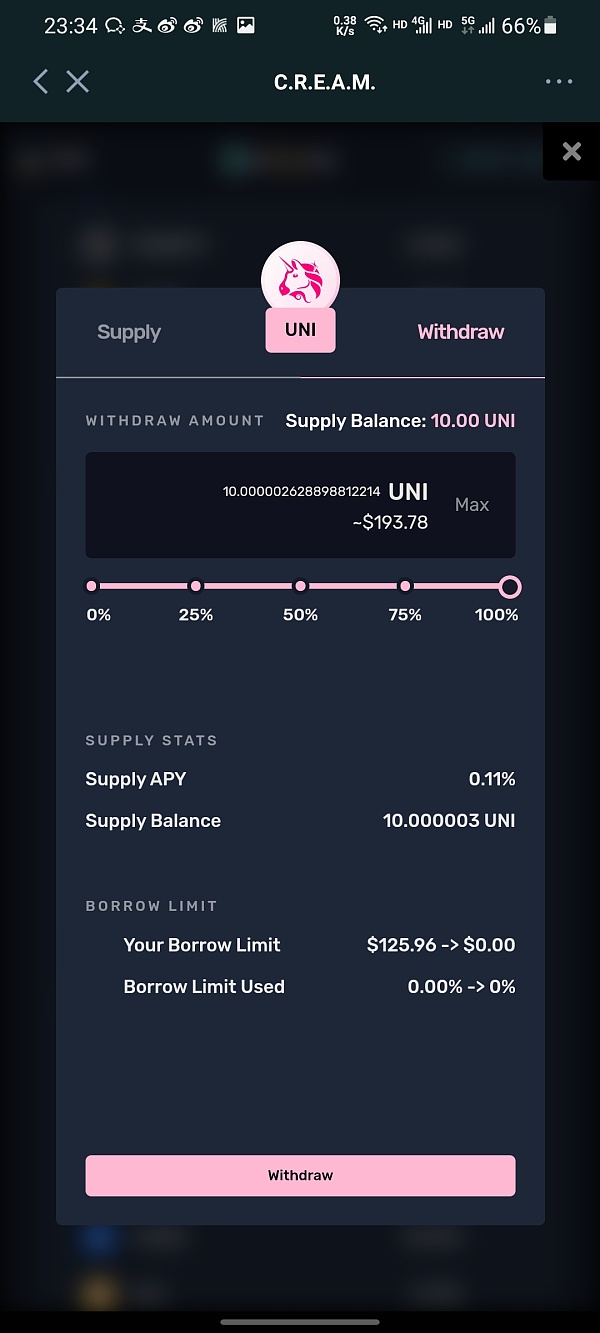Close the browser page with X icon
Screen dimensions: 600x1333
click(x=78, y=82)
